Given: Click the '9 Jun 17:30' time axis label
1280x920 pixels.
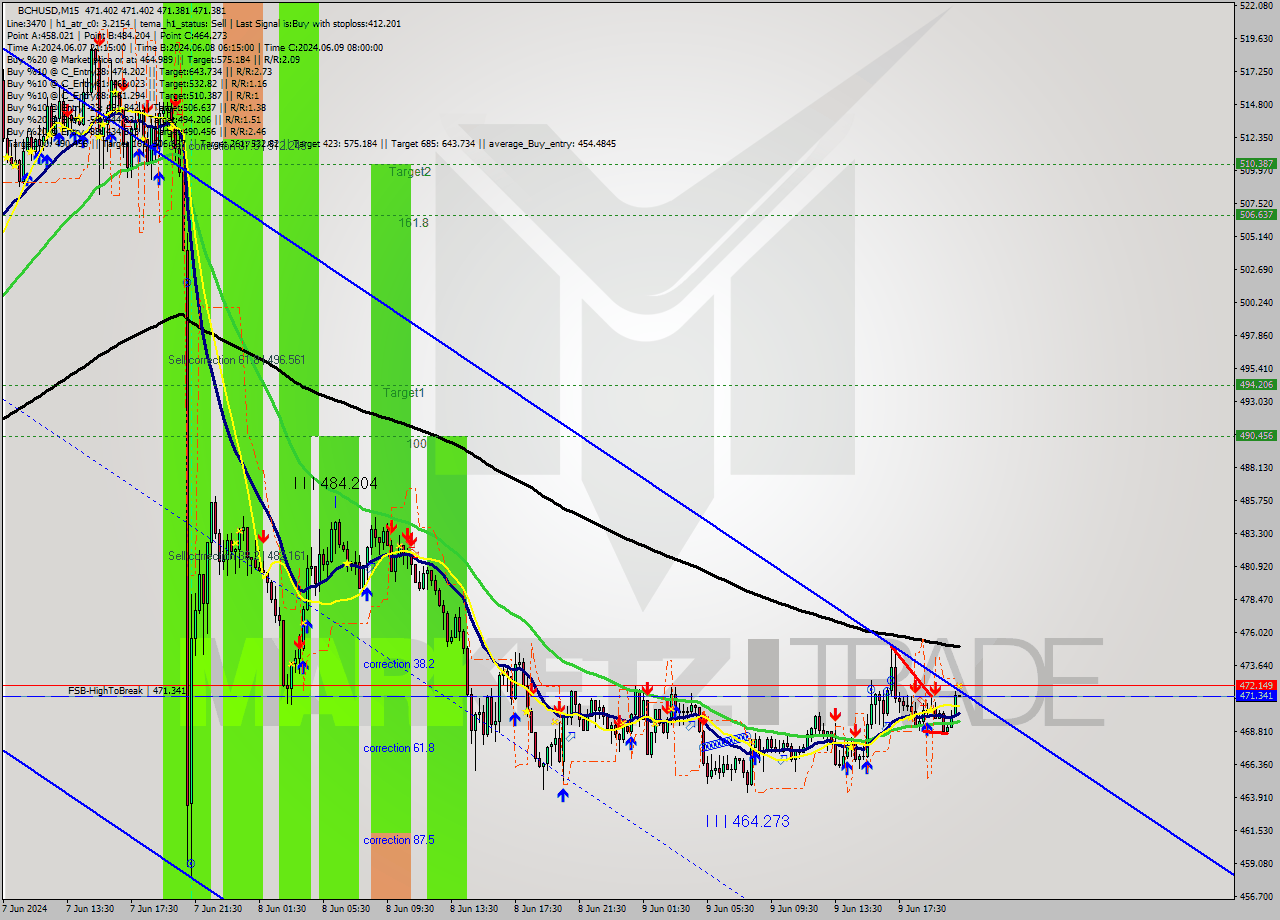Looking at the screenshot, I should click(x=922, y=909).
